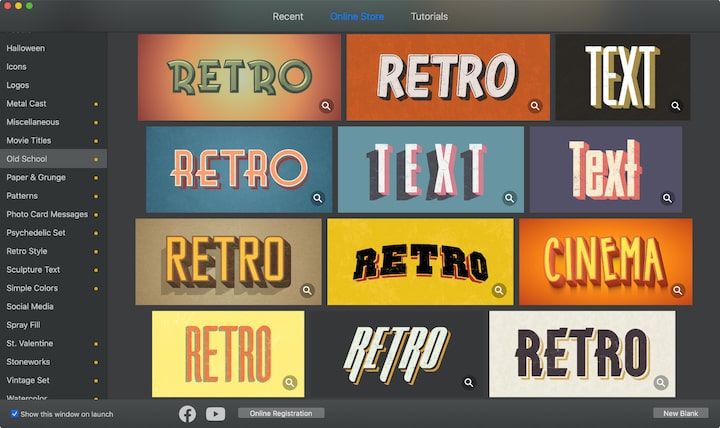Screen dimensions: 720x428
Task: Open the YouTube channel icon
Action: click(x=215, y=414)
